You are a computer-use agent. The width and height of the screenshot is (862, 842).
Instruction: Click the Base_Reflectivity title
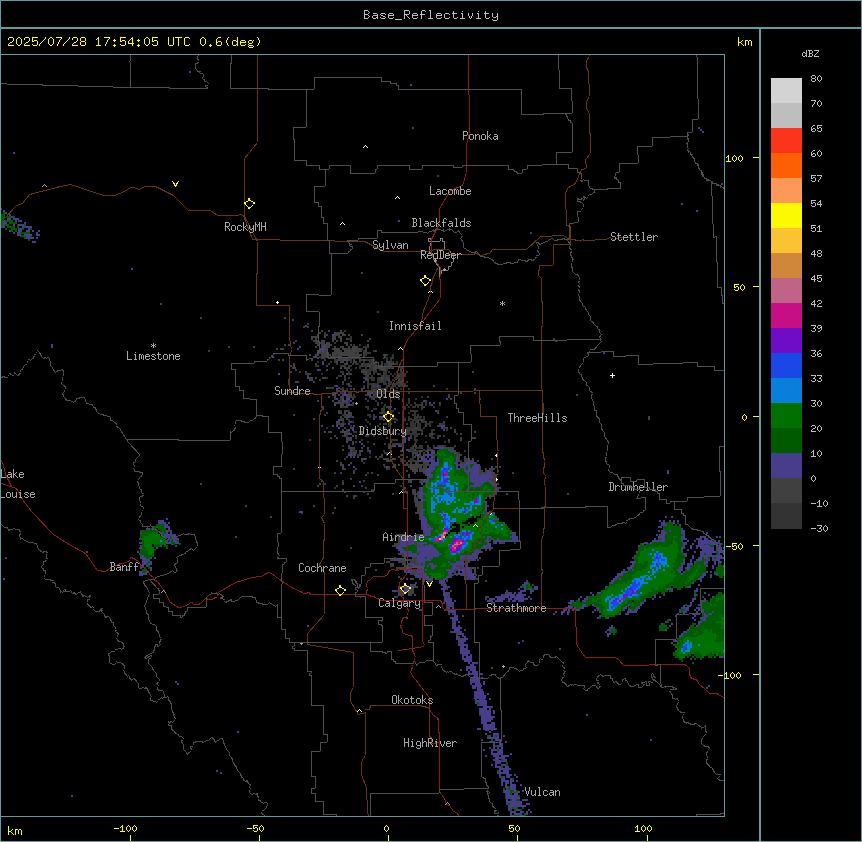(x=431, y=15)
